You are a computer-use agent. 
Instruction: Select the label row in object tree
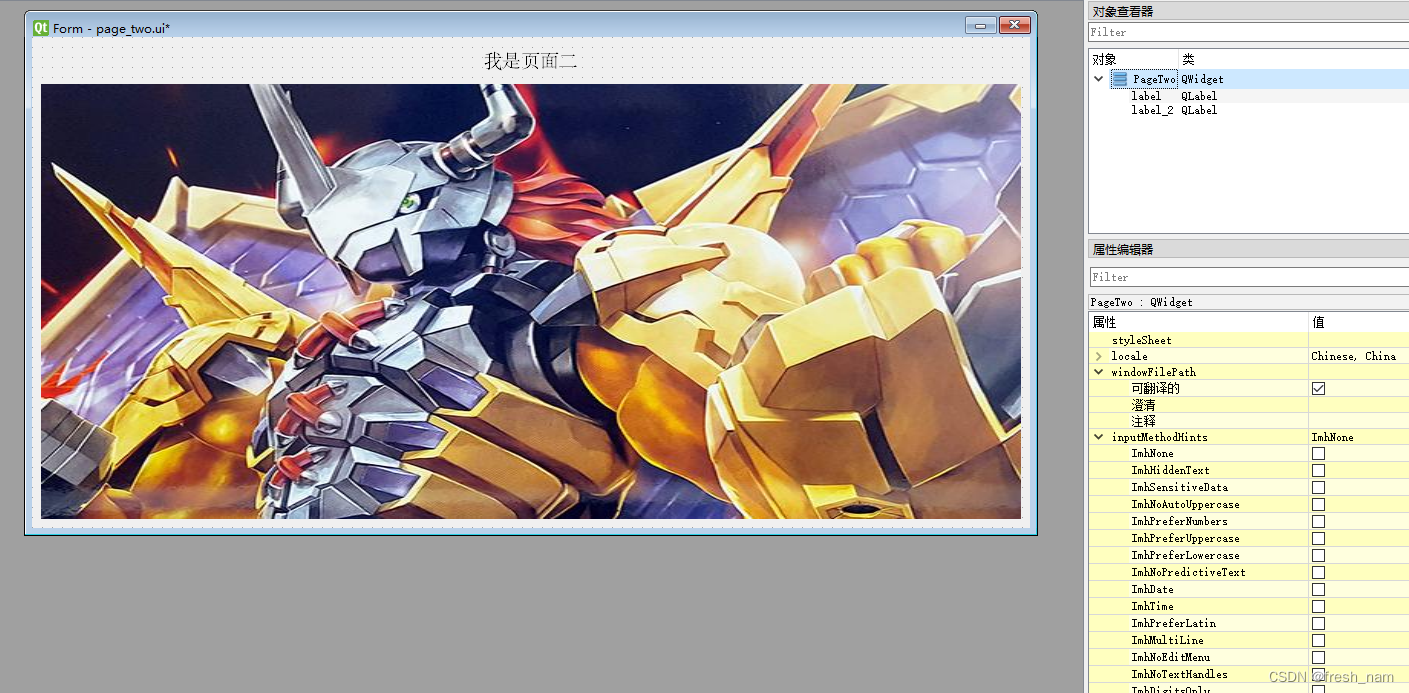(x=1248, y=96)
